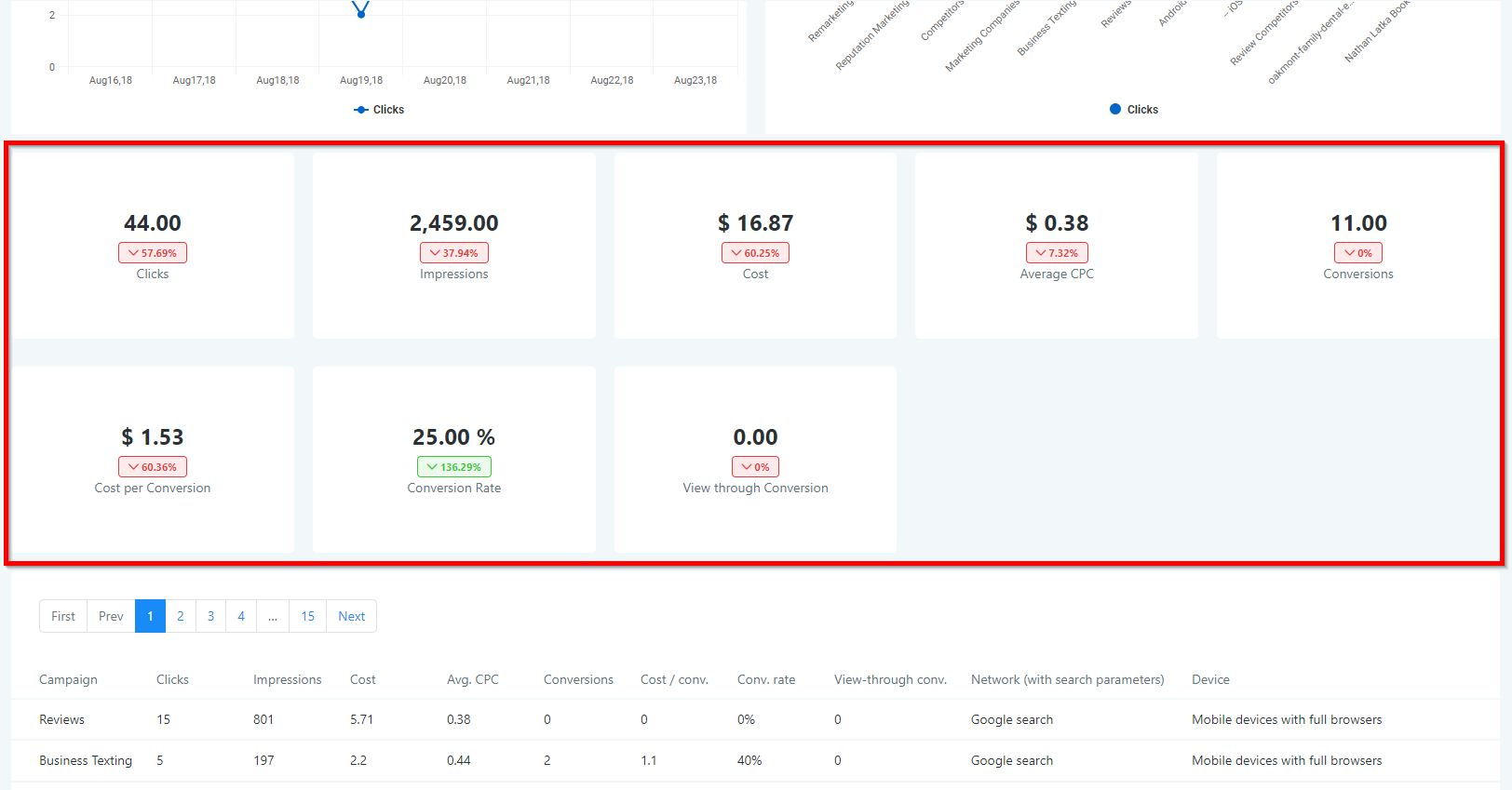The width and height of the screenshot is (1512, 790).
Task: Jump to last page 15
Action: 307,616
